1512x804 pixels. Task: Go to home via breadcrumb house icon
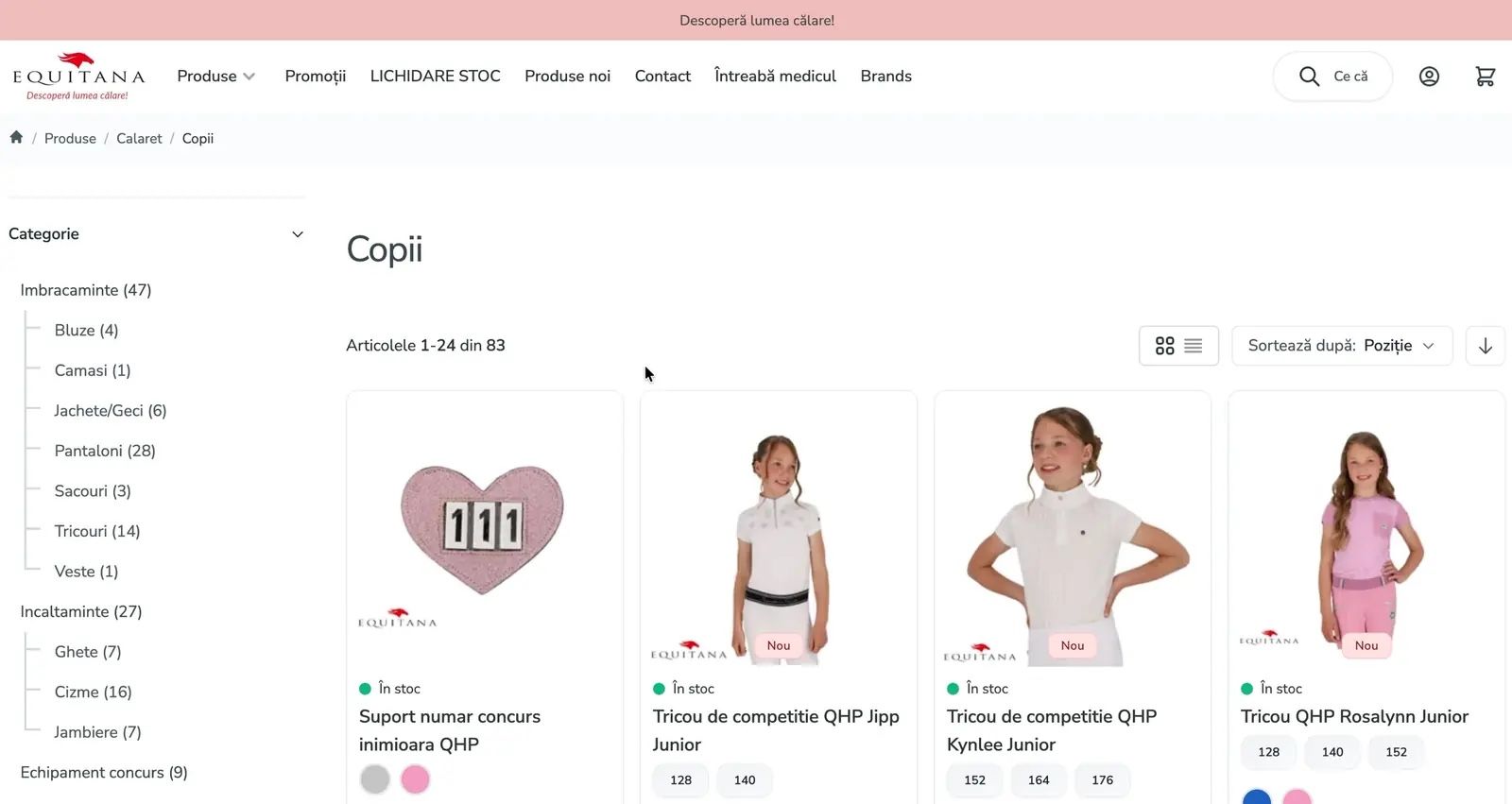[16, 137]
